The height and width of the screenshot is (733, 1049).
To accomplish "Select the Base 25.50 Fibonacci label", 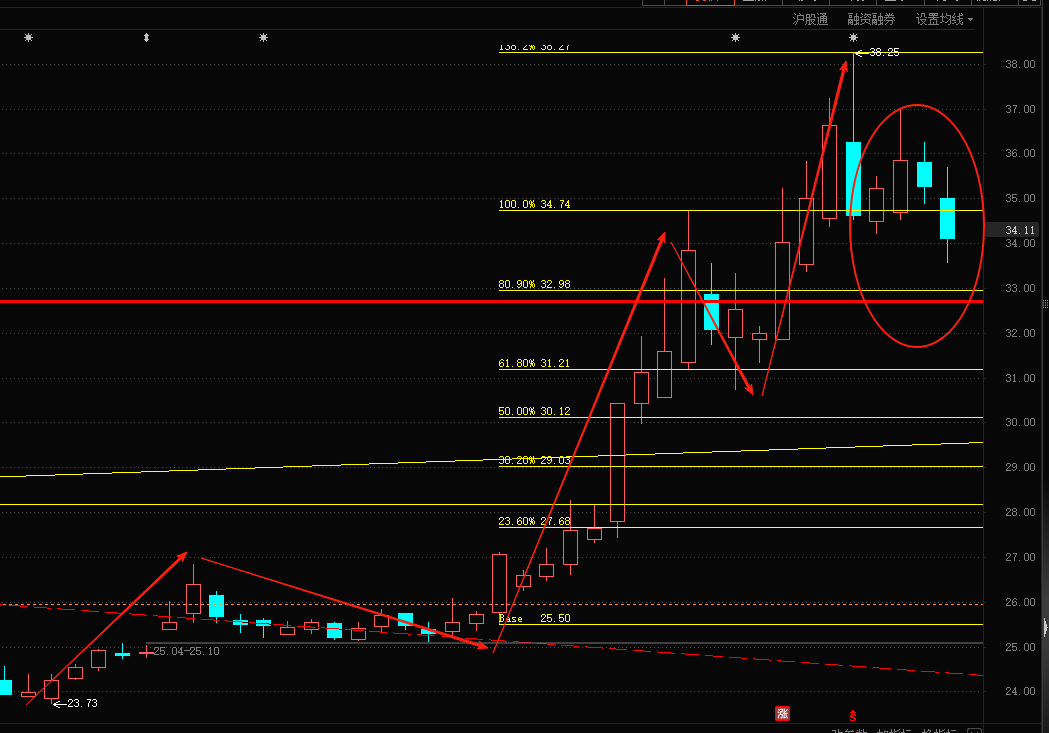I will (535, 618).
